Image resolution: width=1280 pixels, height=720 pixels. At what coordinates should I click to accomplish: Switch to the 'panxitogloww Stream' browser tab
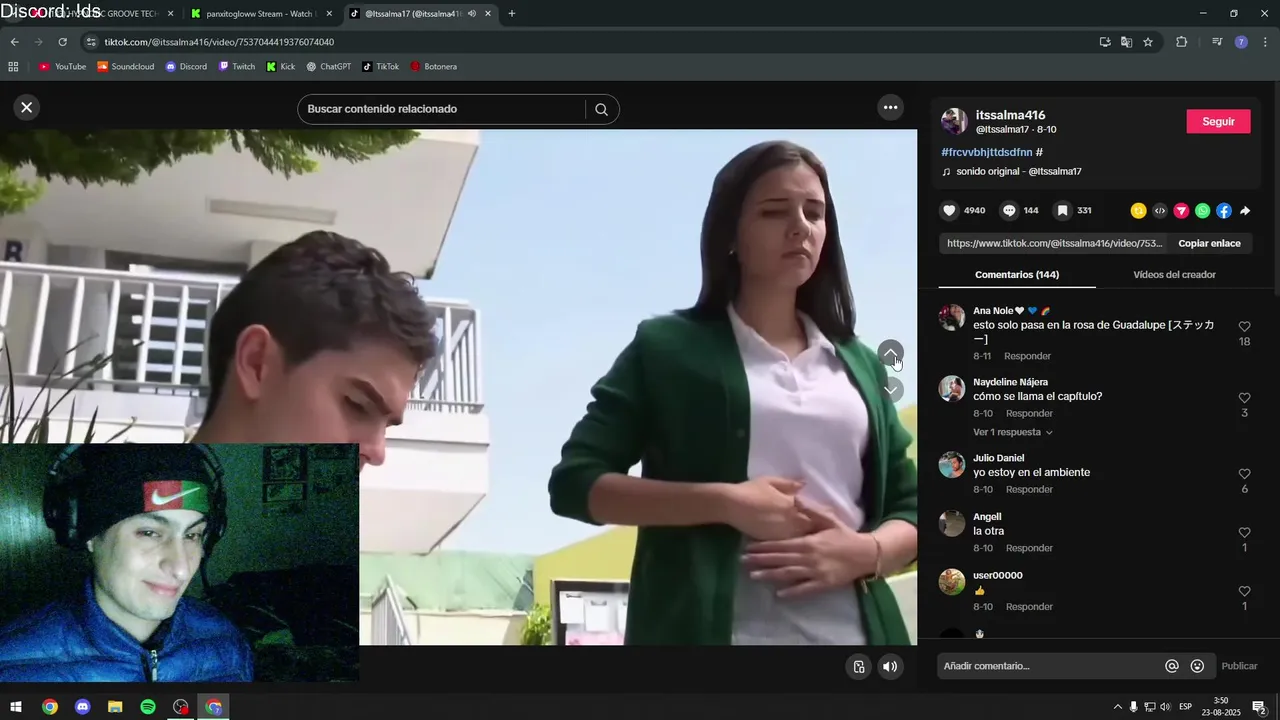pos(260,14)
